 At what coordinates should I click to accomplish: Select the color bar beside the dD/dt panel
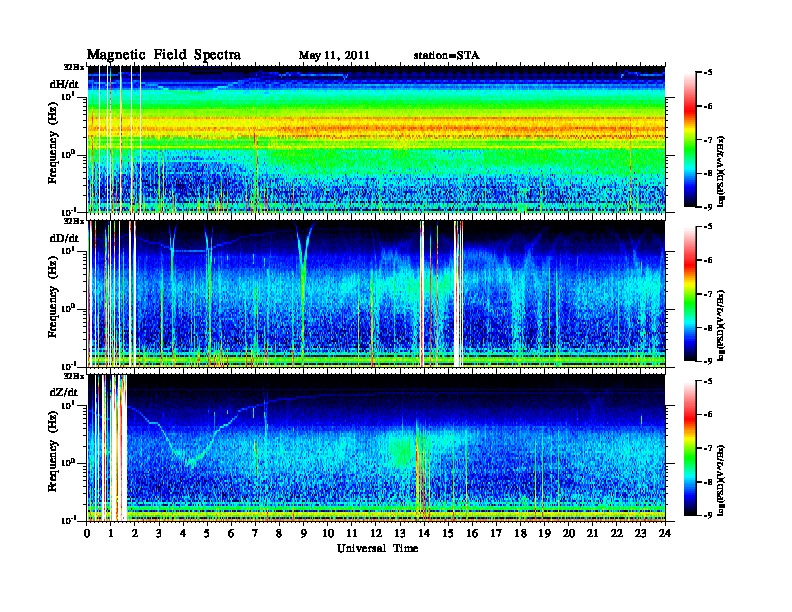689,294
